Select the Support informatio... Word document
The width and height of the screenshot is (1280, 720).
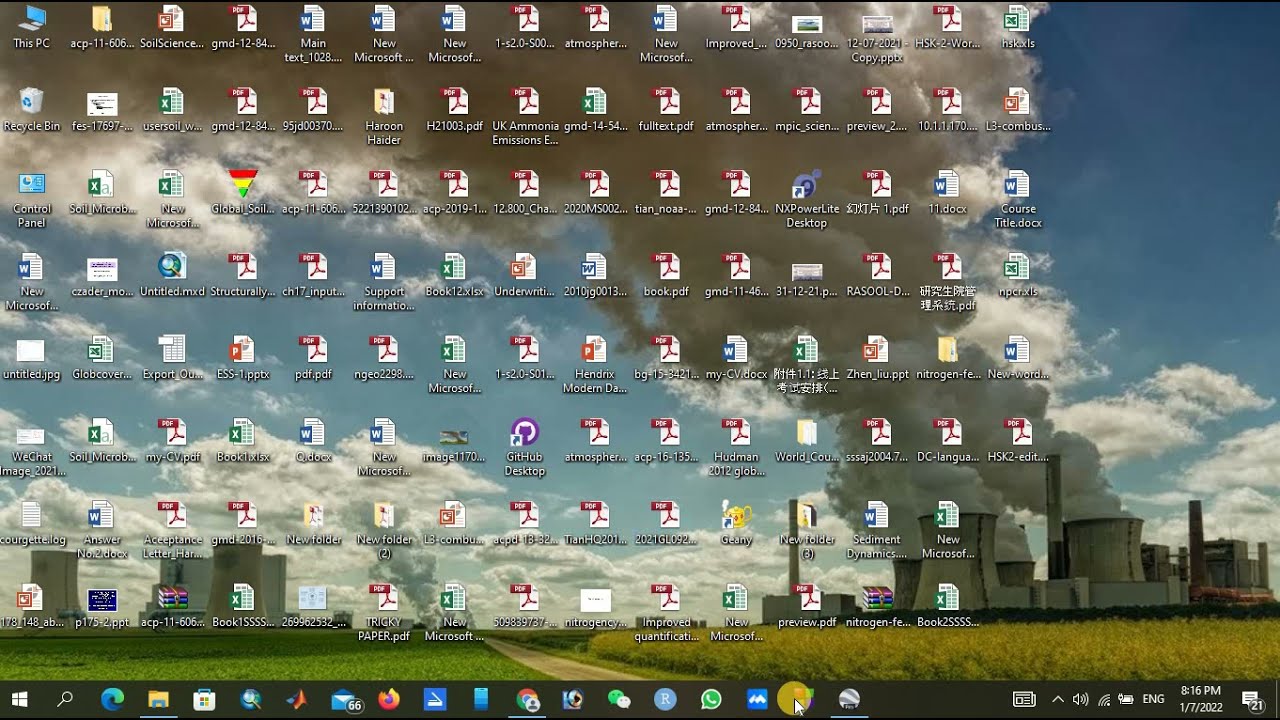384,283
